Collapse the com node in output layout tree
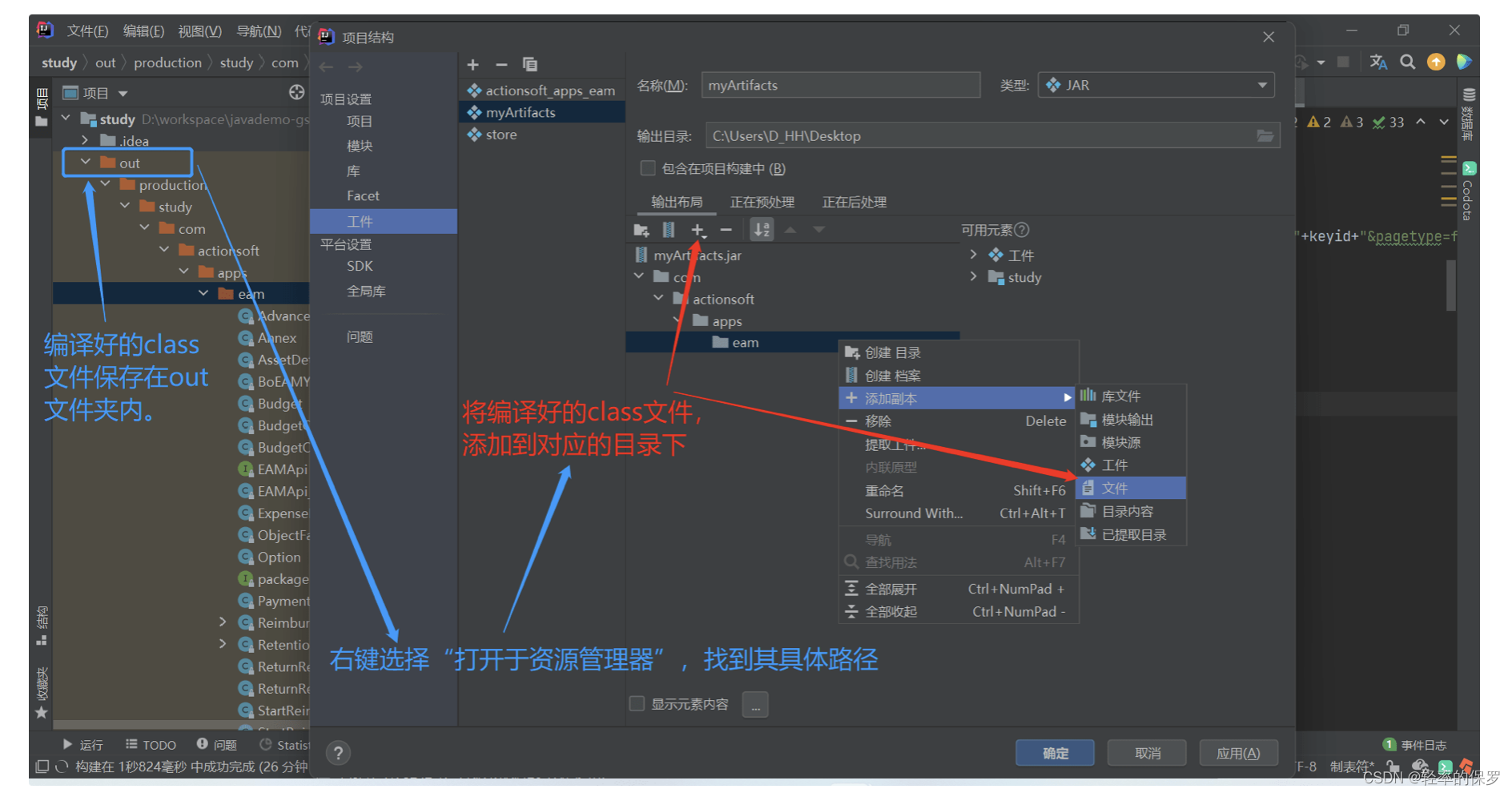 pyautogui.click(x=639, y=276)
